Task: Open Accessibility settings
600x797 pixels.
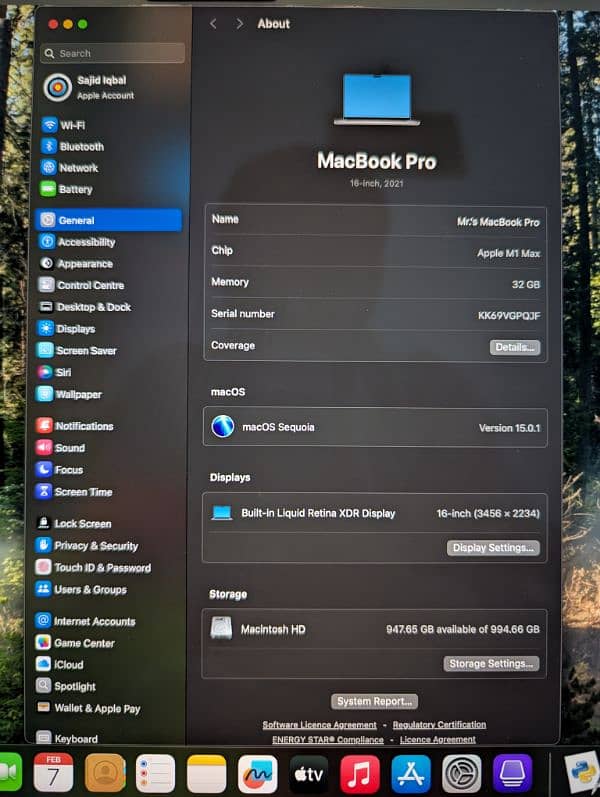Action: click(x=85, y=242)
